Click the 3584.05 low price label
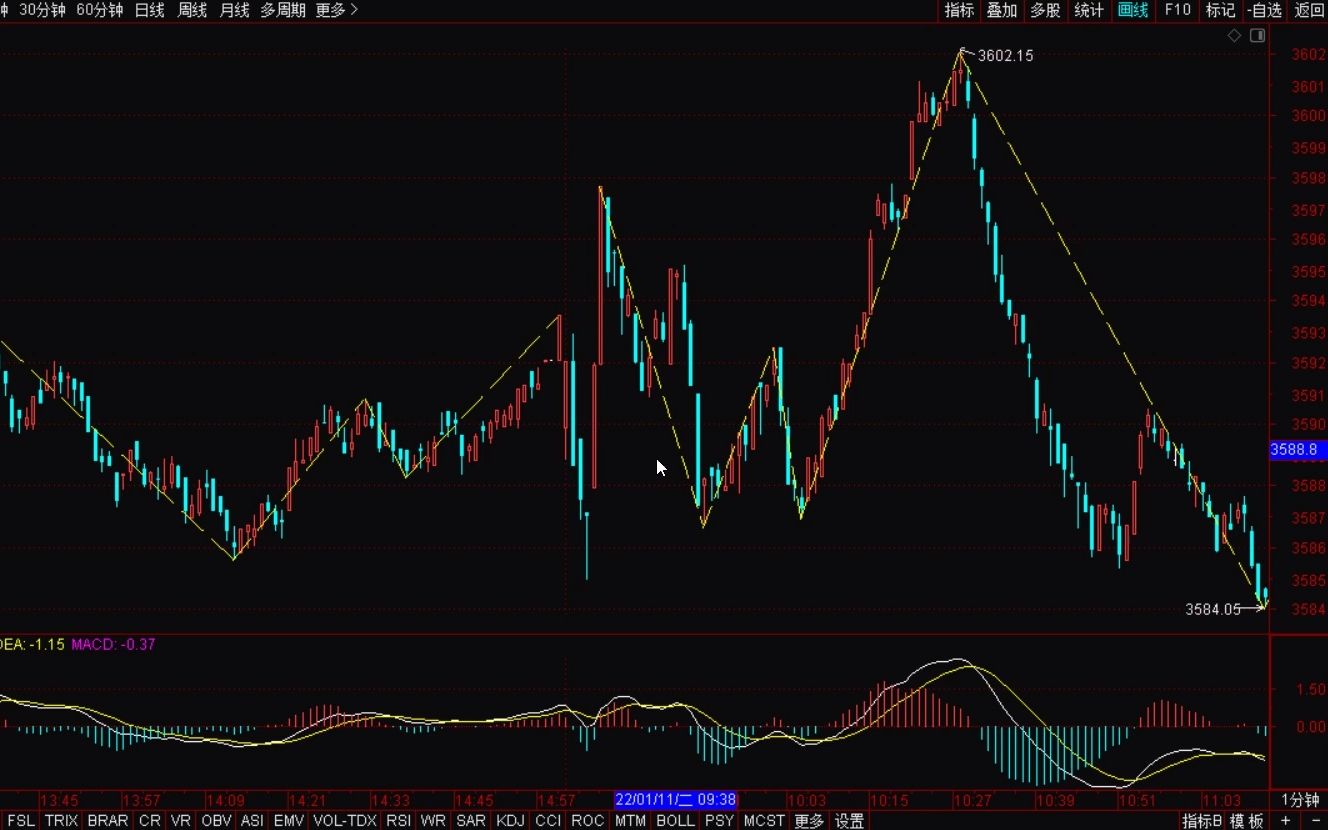 click(1213, 608)
